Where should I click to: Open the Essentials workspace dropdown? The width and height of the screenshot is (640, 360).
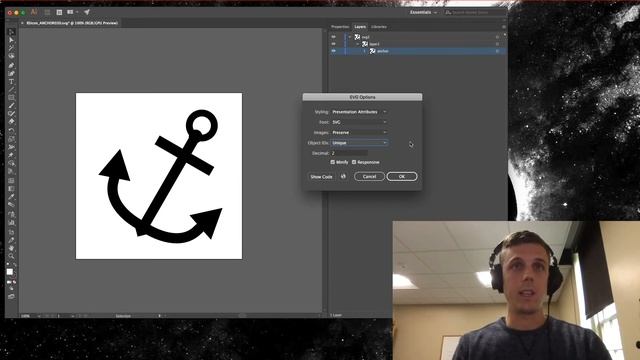(x=423, y=12)
